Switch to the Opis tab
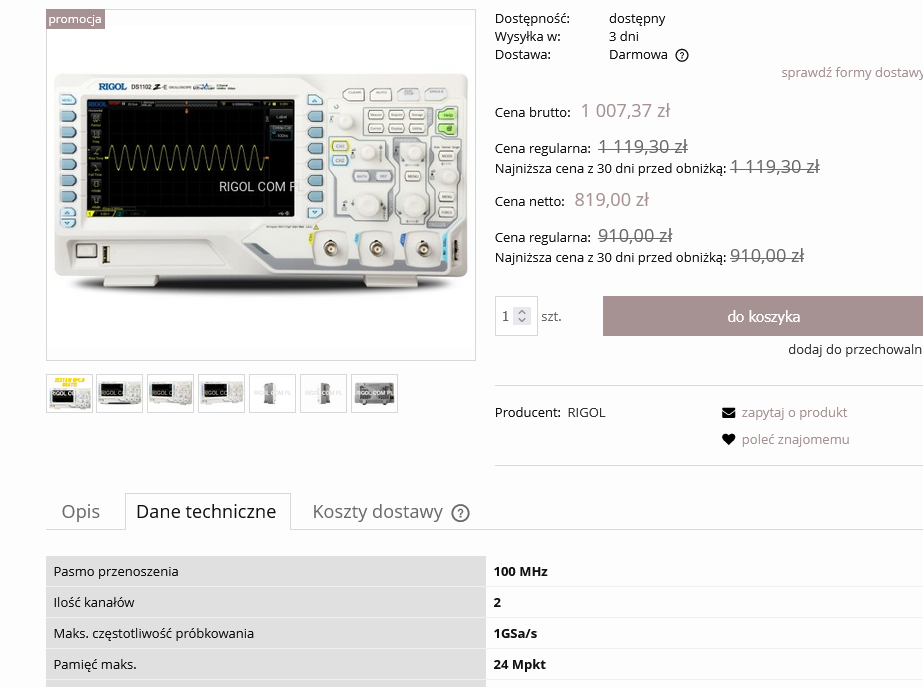This screenshot has width=923, height=687. click(81, 511)
